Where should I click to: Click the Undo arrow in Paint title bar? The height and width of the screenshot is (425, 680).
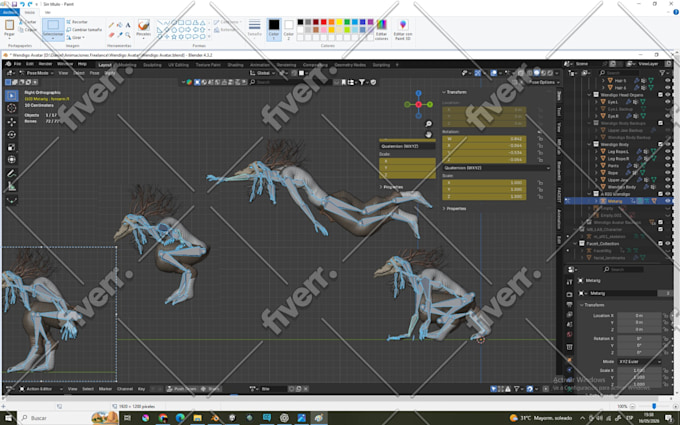click(22, 4)
